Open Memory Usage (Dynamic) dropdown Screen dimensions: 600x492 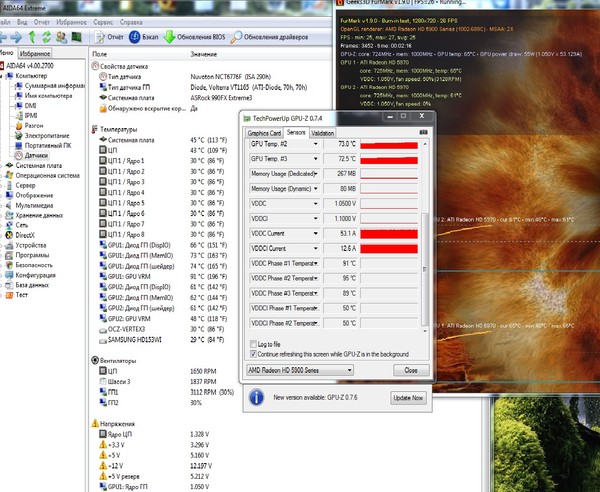point(316,189)
